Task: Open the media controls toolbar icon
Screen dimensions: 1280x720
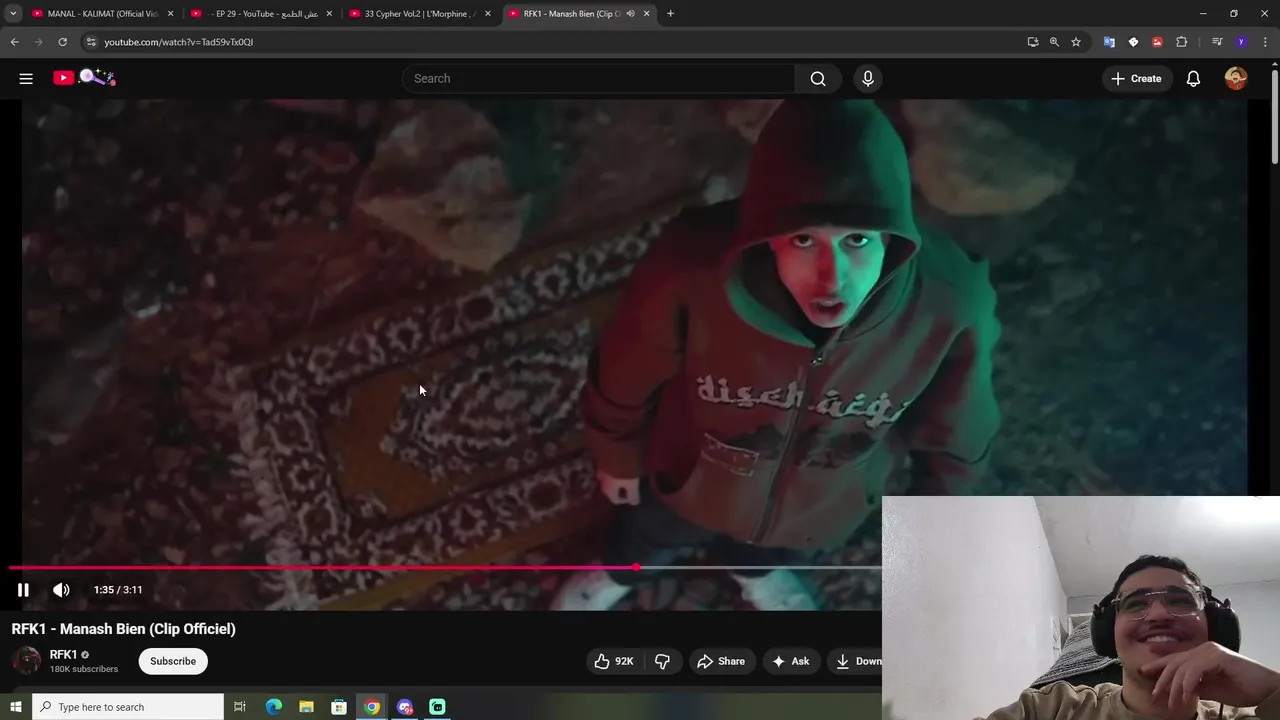Action: (1217, 42)
